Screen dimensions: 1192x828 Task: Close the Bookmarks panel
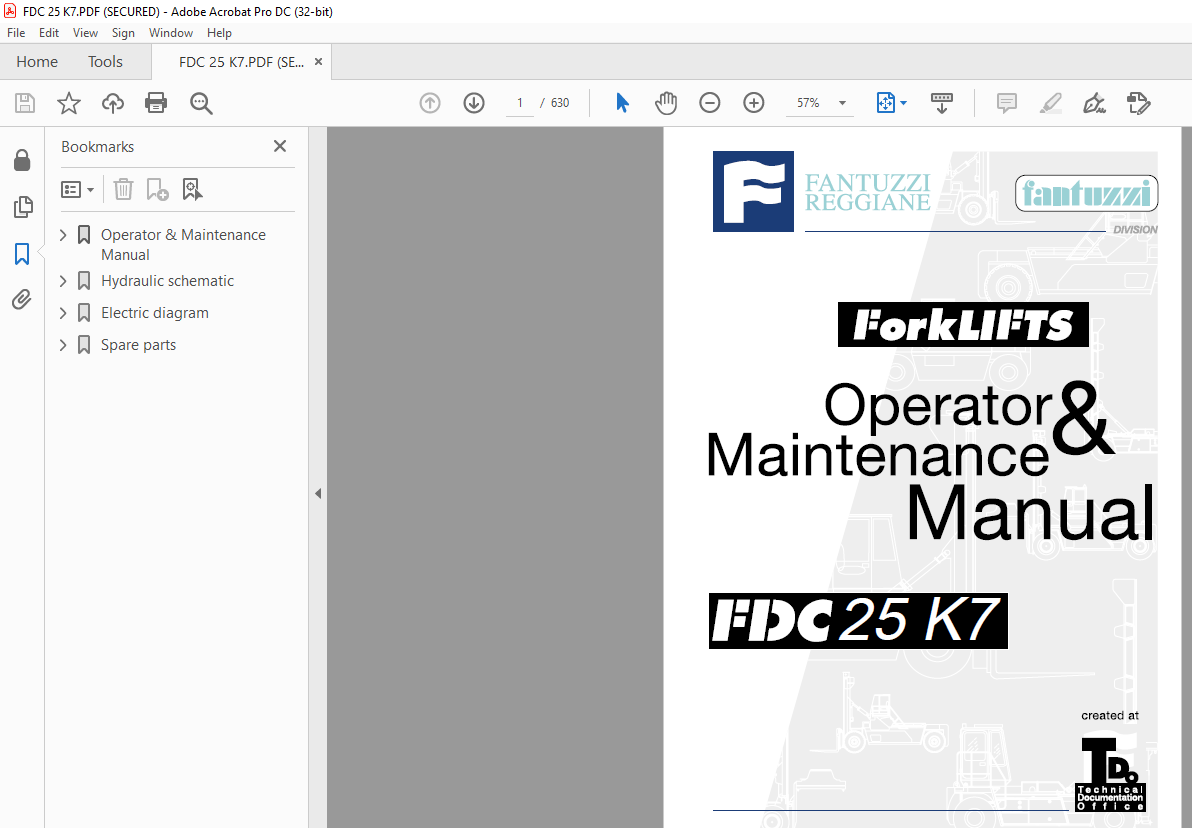click(280, 146)
